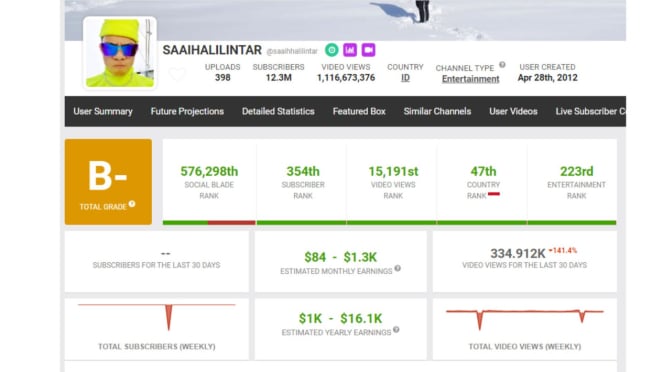Image resolution: width=663 pixels, height=372 pixels.
Task: Click the purple video camera icon
Action: tap(368, 50)
